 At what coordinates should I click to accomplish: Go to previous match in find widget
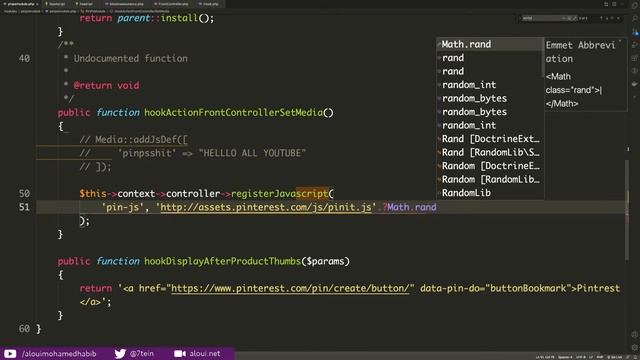pos(601,18)
